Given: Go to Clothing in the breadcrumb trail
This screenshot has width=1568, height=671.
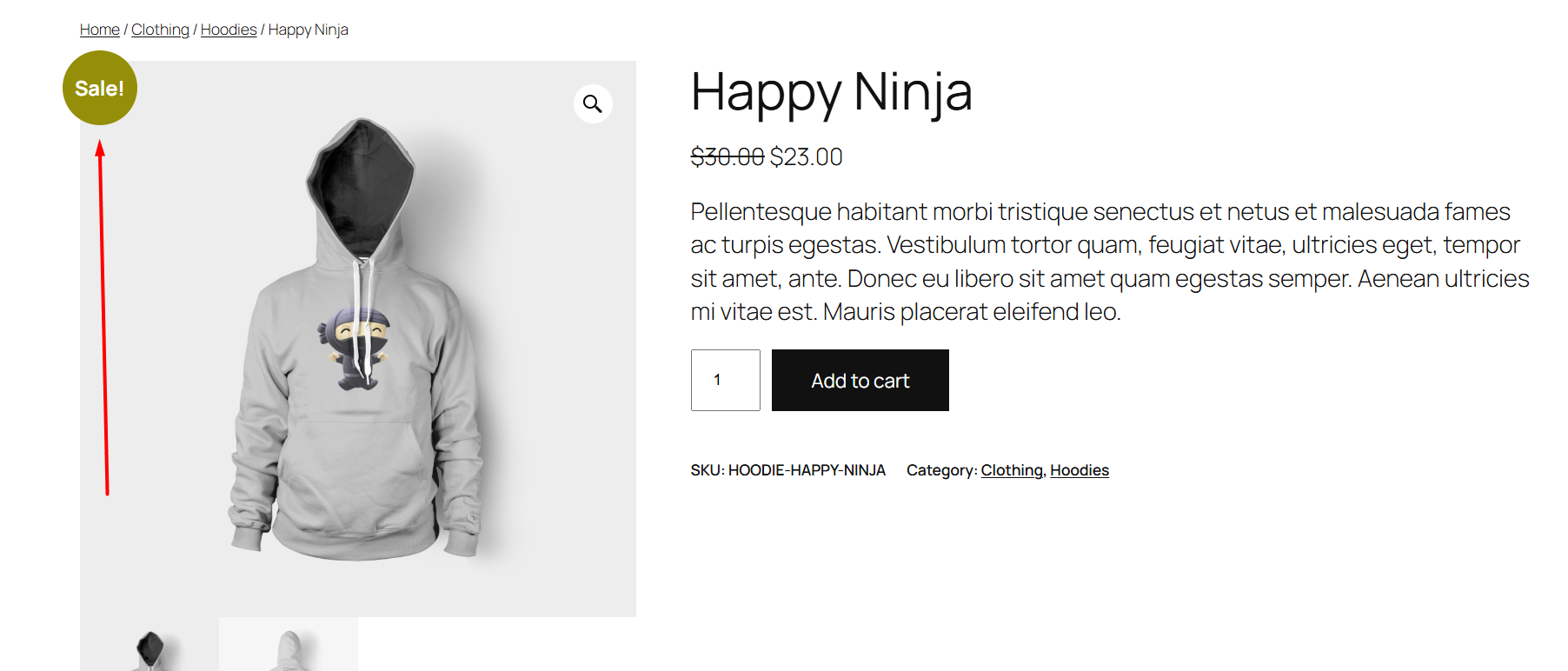Looking at the screenshot, I should pyautogui.click(x=160, y=30).
